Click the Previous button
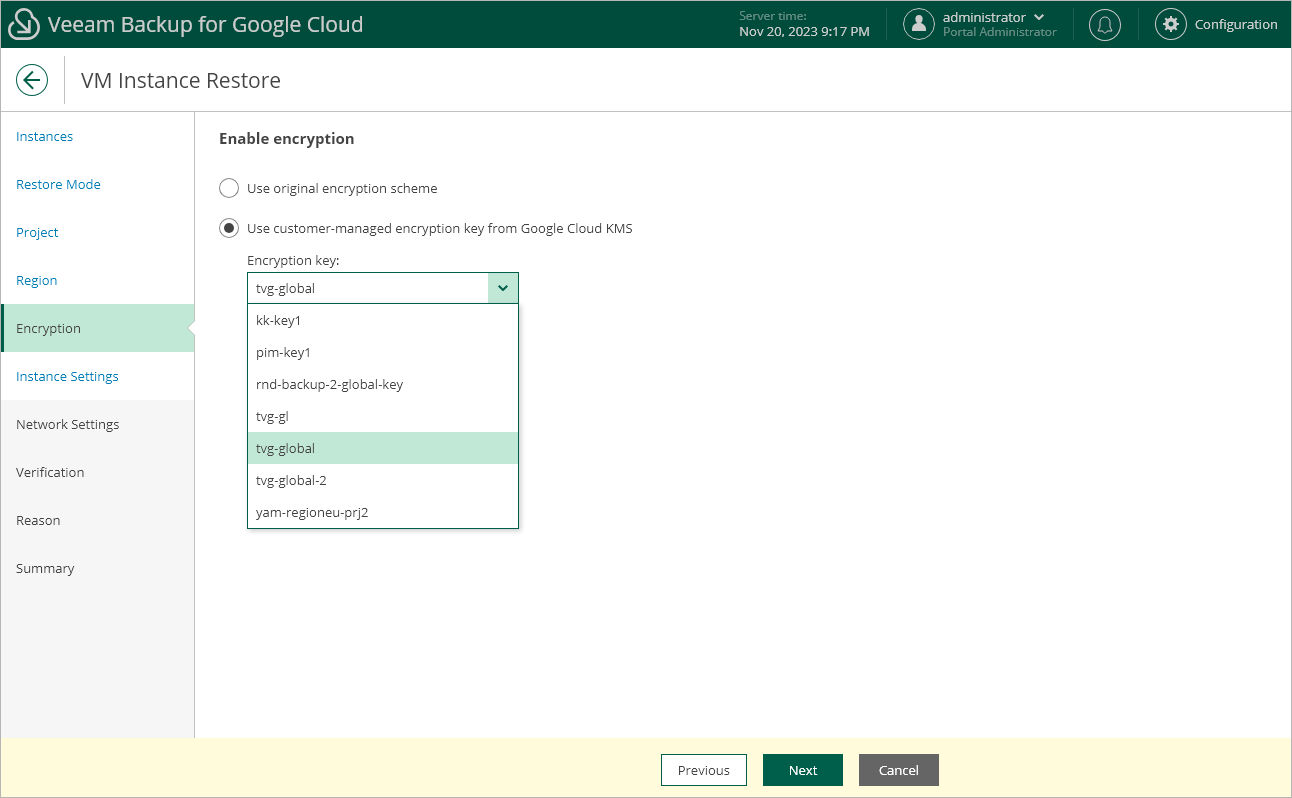This screenshot has height=798, width=1292. click(x=704, y=770)
